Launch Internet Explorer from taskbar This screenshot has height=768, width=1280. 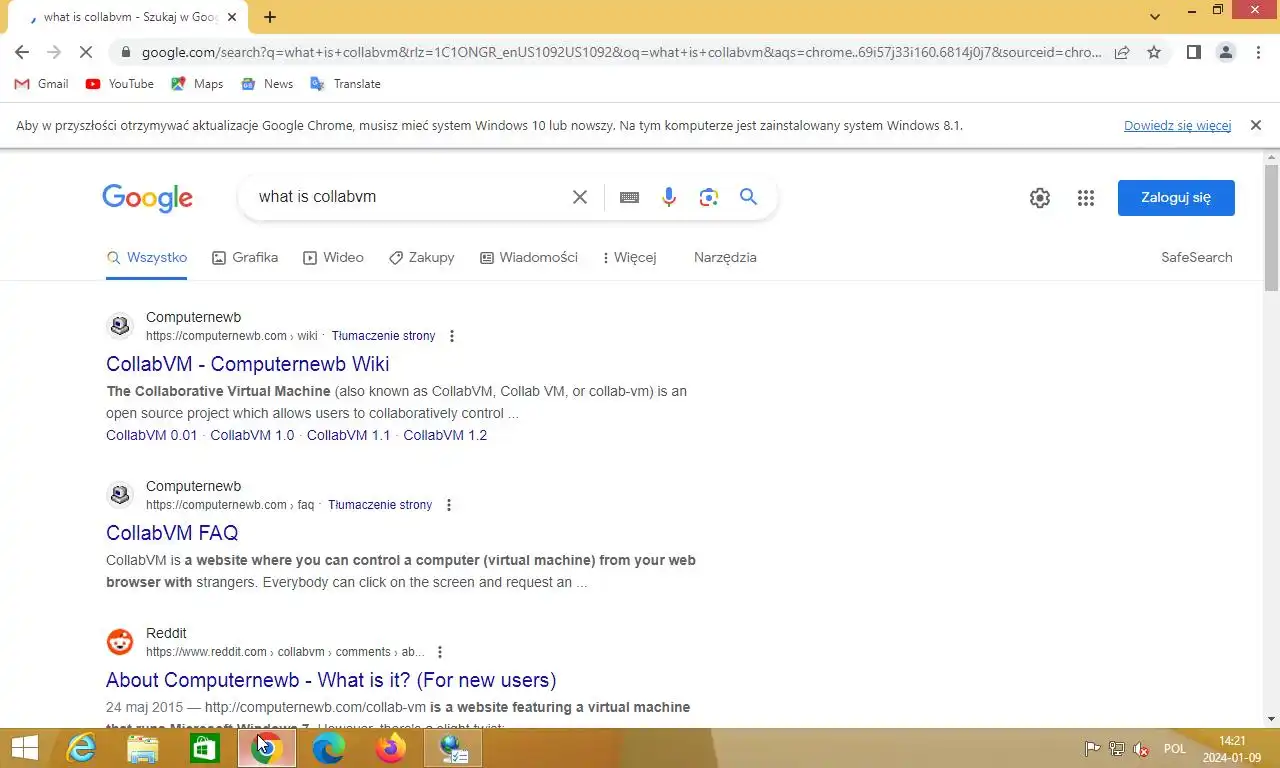point(81,748)
